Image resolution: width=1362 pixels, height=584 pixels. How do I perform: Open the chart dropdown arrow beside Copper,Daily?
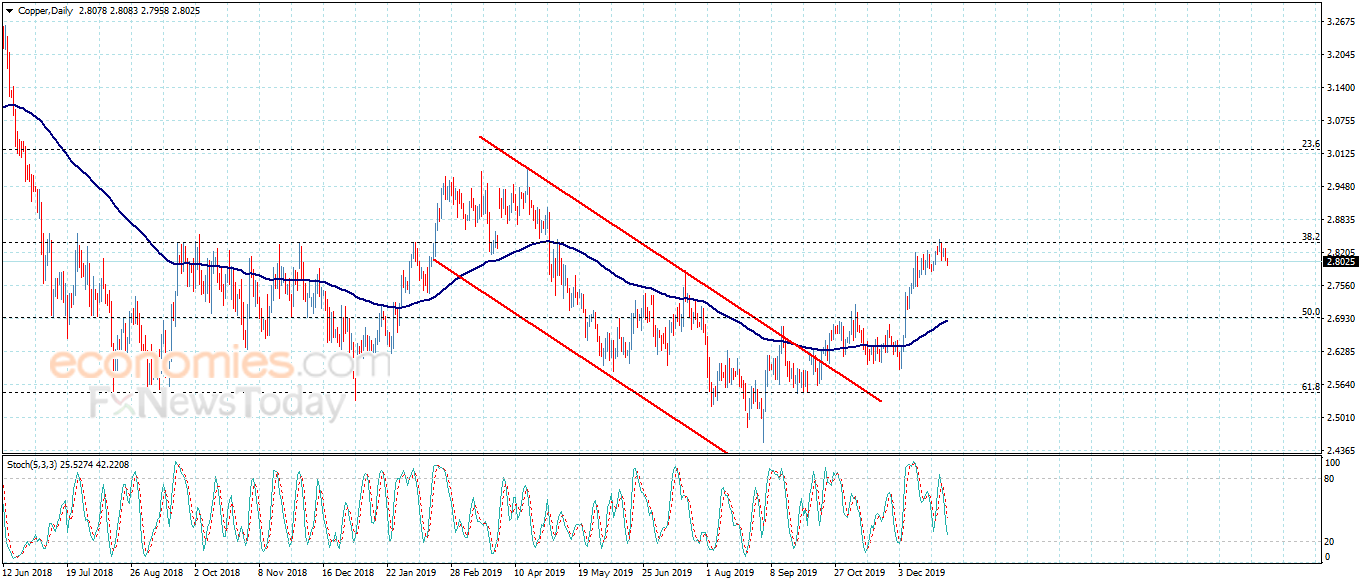click(9, 10)
